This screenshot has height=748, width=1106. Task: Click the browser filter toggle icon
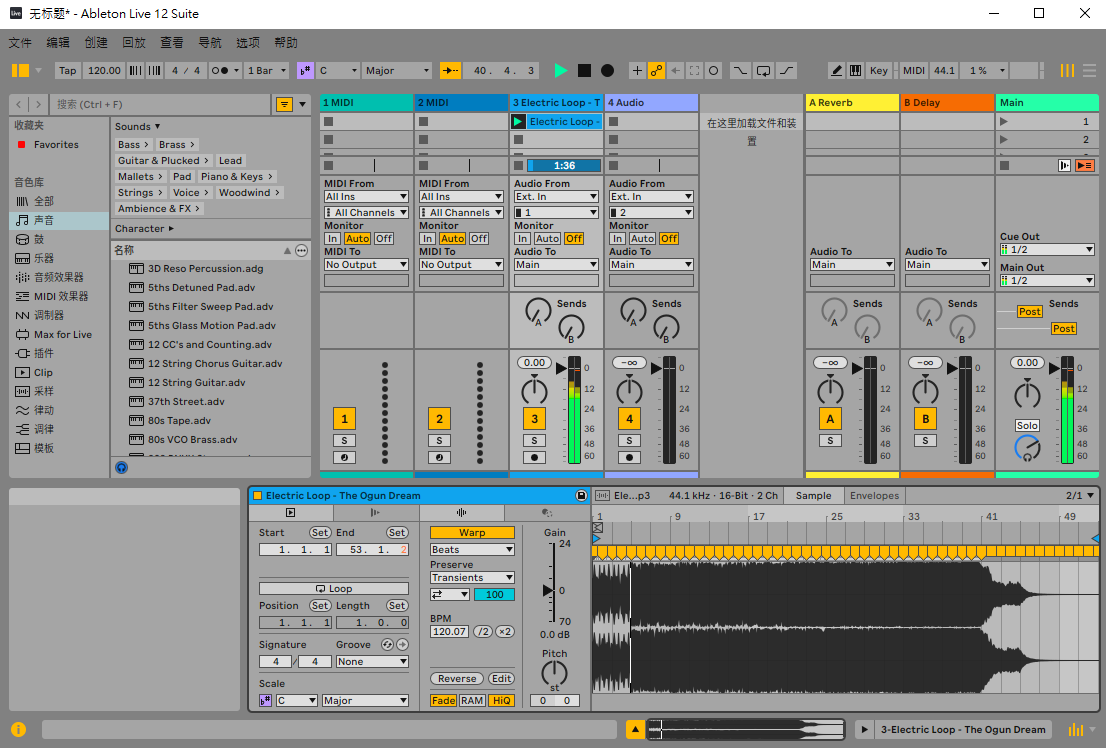284,104
